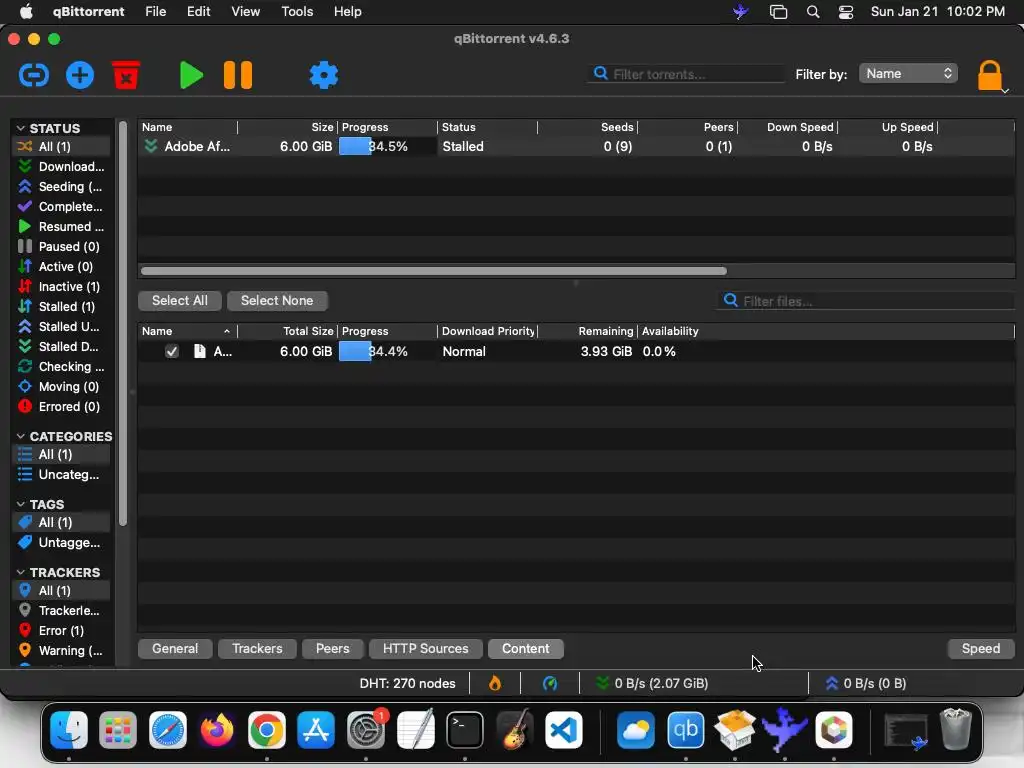The width and height of the screenshot is (1024, 768).
Task: Open the Help menu
Action: click(x=347, y=12)
